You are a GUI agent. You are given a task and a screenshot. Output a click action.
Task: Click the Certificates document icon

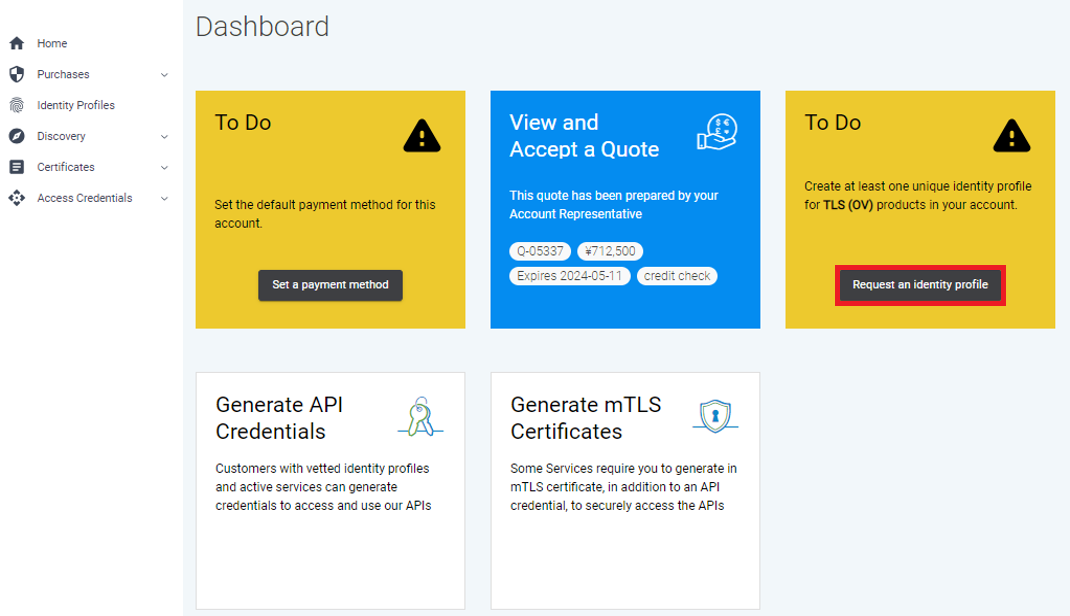(x=16, y=167)
